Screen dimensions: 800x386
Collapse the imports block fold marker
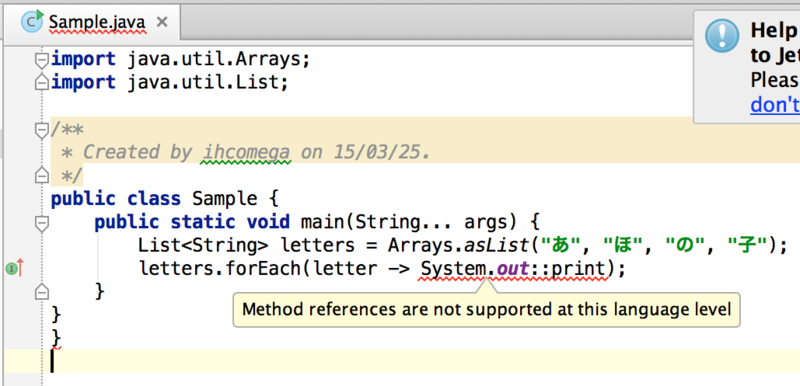[x=41, y=61]
